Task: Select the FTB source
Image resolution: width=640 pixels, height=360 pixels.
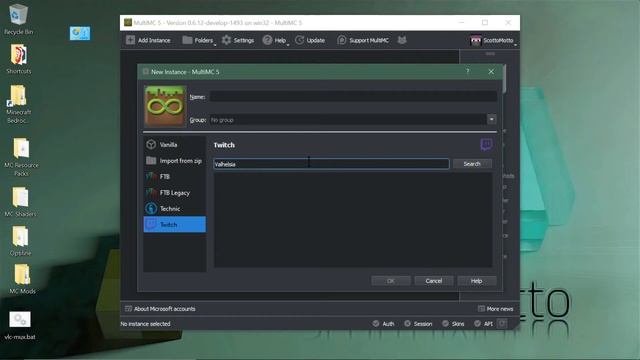Action: pyautogui.click(x=175, y=176)
